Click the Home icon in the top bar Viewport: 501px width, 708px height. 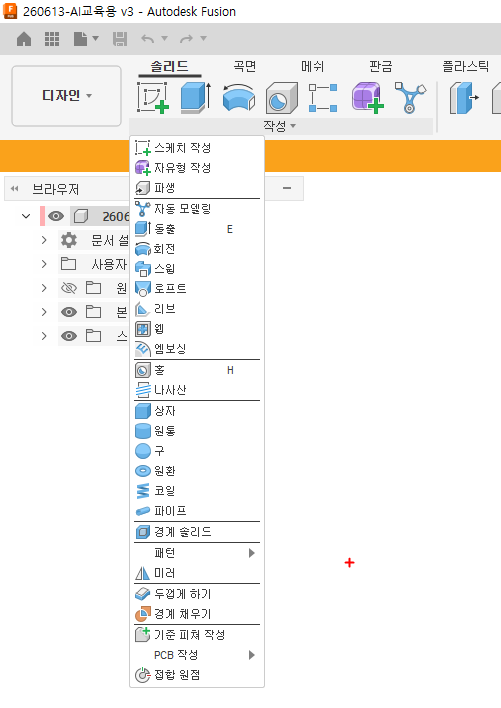point(24,39)
